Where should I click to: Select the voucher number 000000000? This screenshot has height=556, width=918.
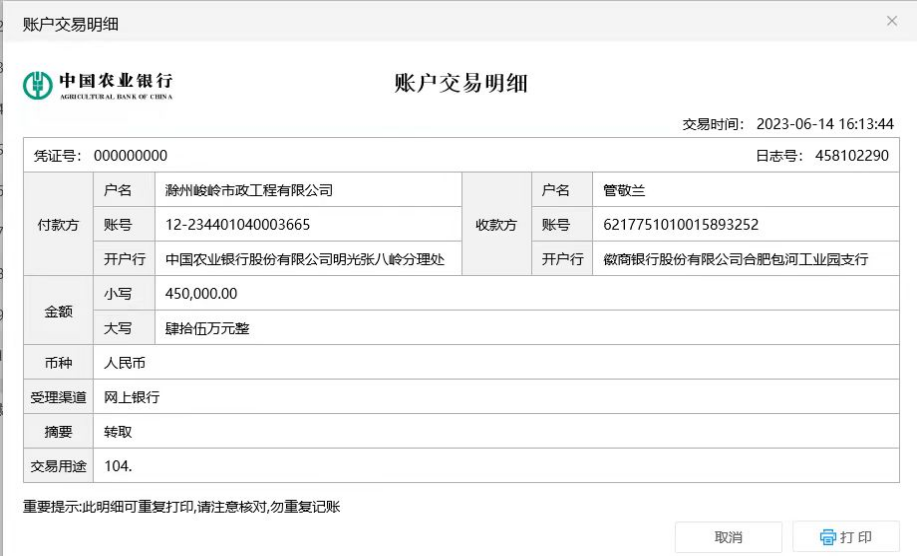coord(130,156)
